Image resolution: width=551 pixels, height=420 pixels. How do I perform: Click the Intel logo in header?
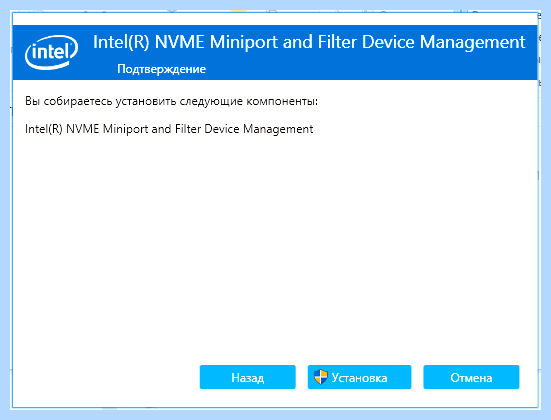point(51,52)
